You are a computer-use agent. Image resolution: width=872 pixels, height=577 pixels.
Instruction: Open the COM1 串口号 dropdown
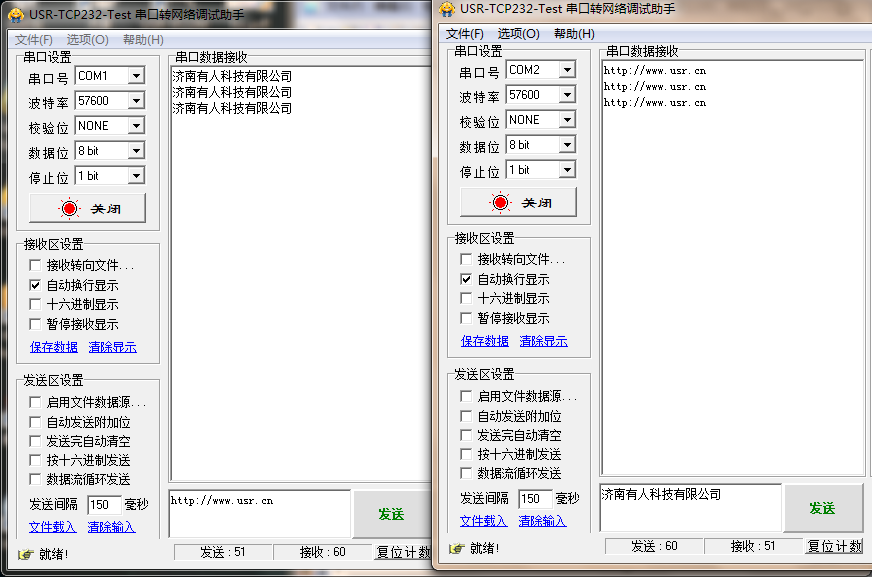138,75
